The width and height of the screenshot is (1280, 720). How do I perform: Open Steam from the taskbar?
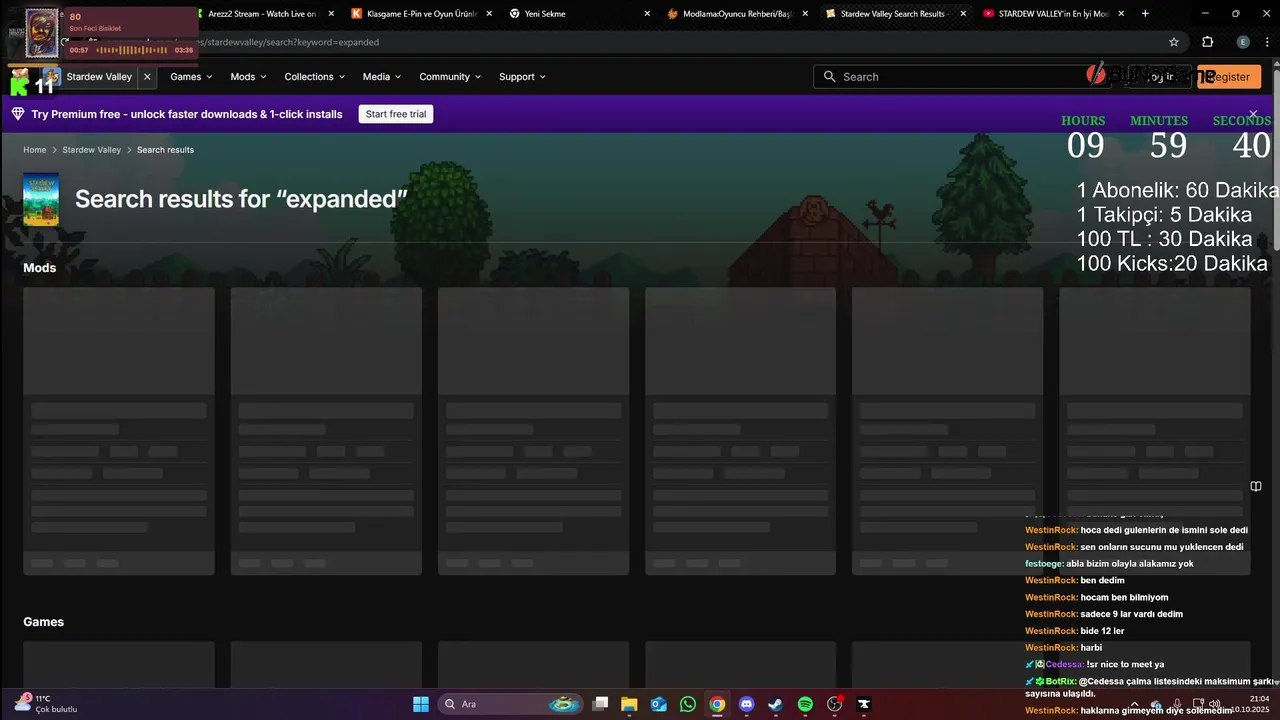coord(776,704)
